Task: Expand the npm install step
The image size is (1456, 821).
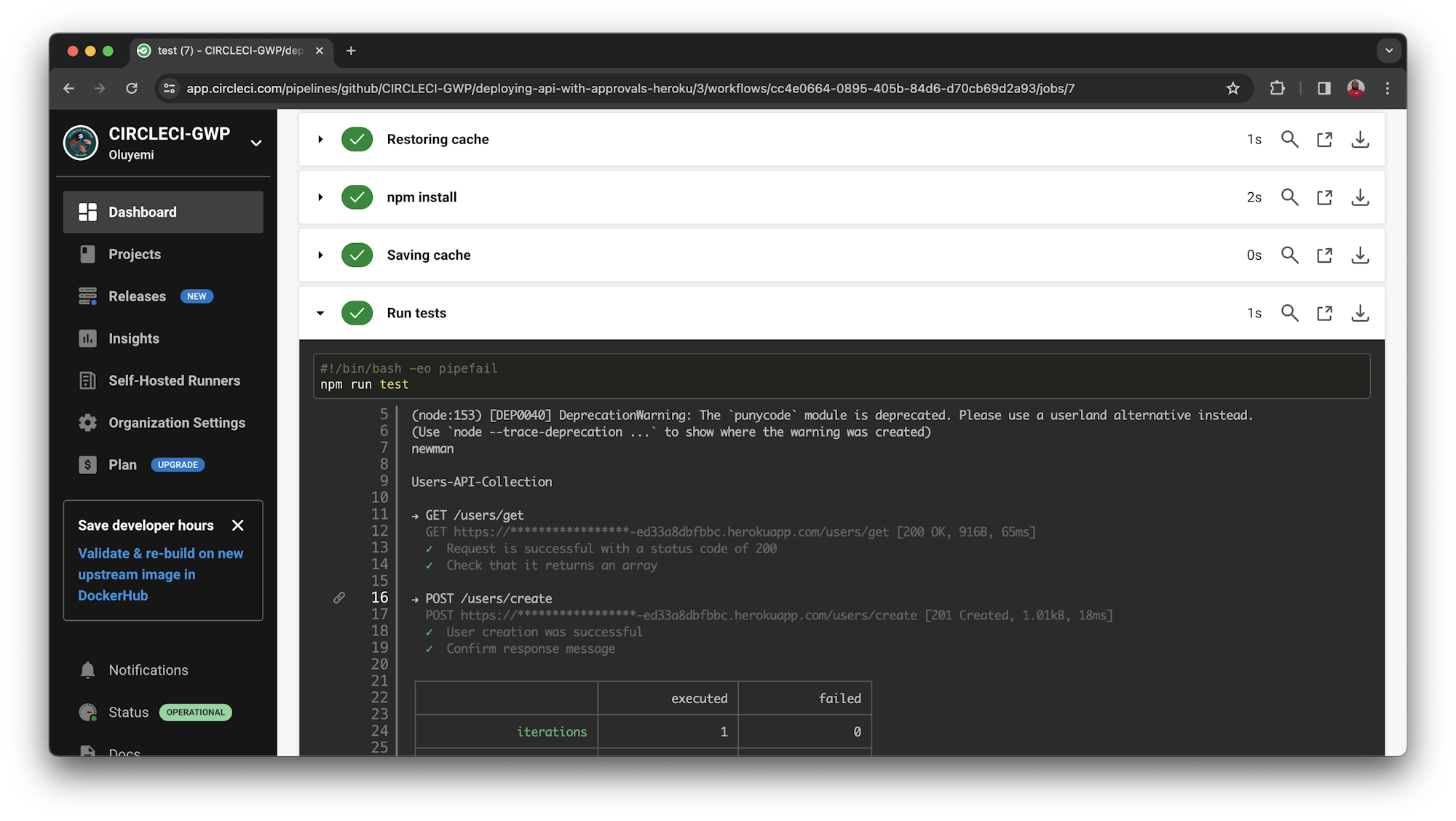Action: [320, 197]
